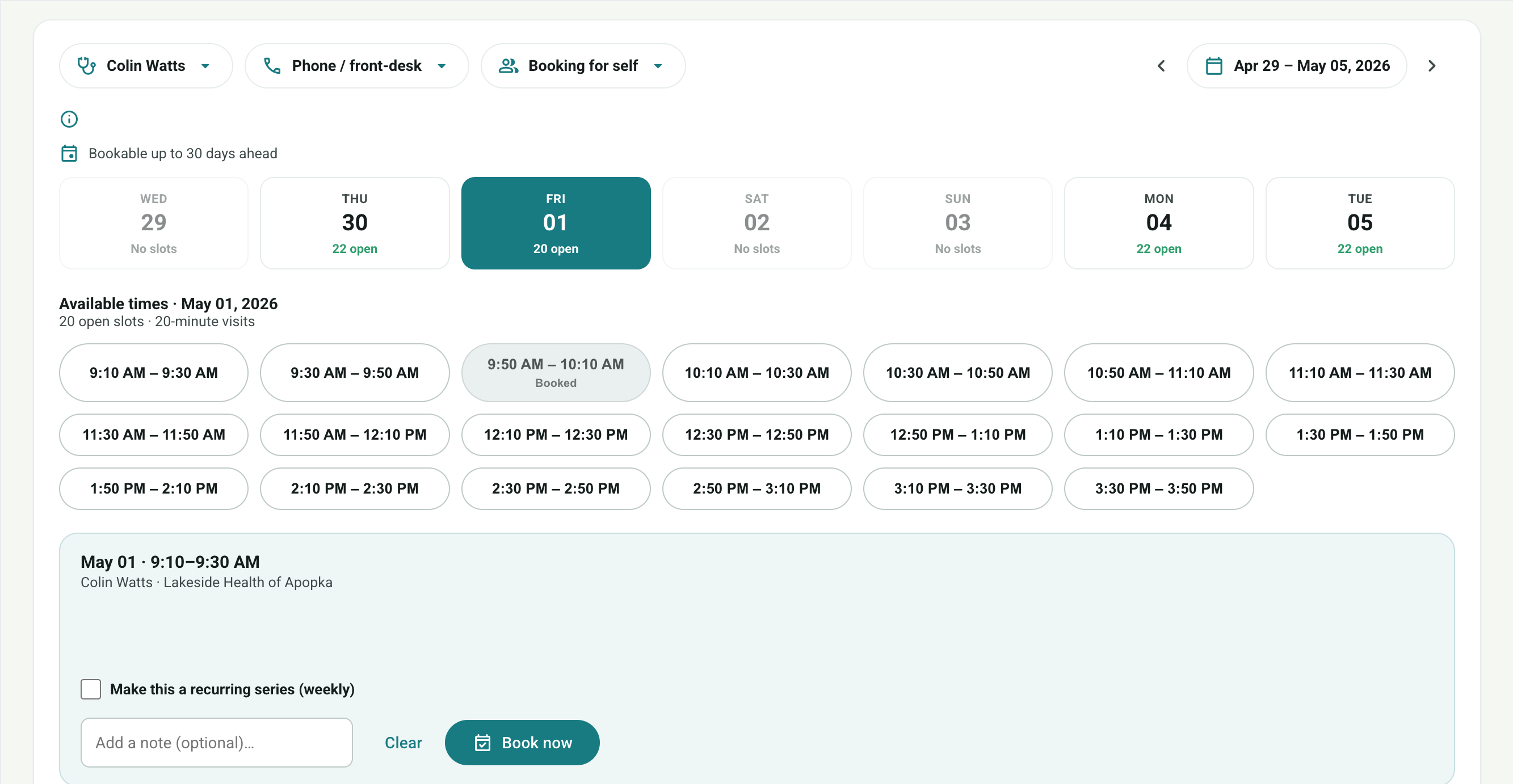Select the Monday 04 day tab
The width and height of the screenshot is (1513, 784).
[x=1158, y=223]
